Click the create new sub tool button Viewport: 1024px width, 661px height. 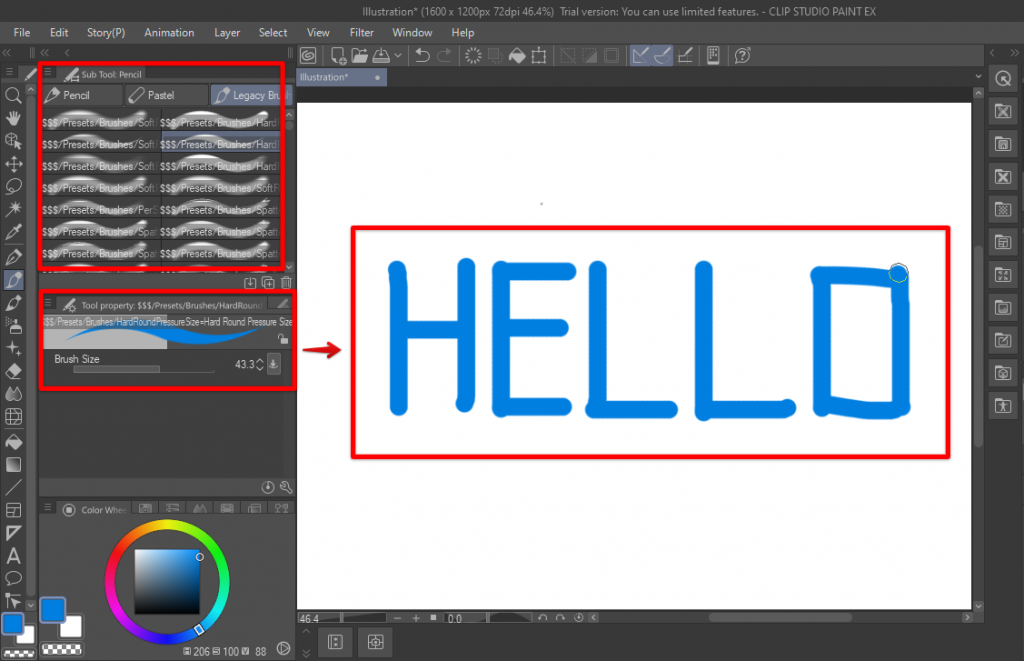pos(269,283)
